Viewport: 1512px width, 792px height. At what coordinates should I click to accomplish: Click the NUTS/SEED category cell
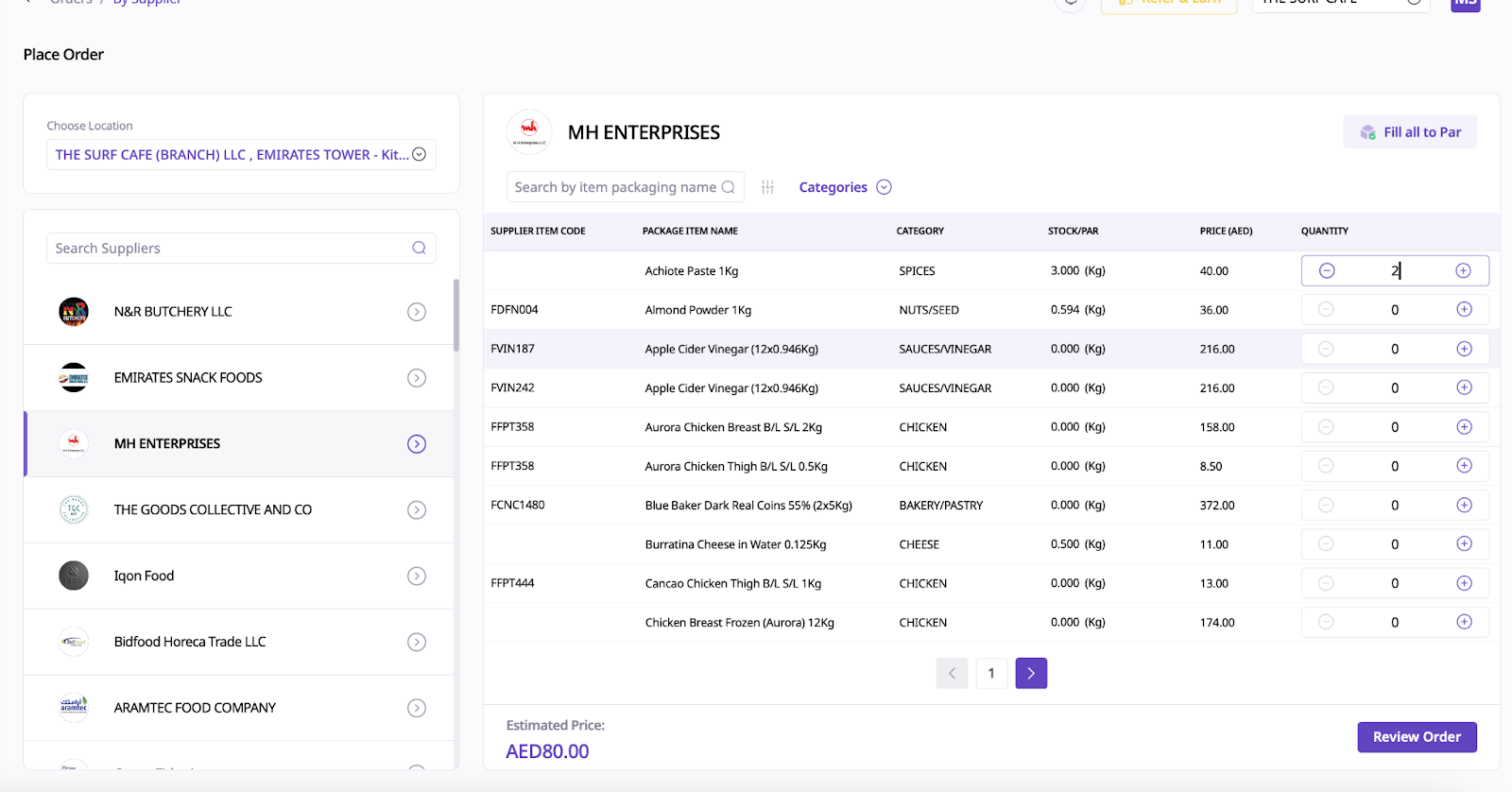929,310
